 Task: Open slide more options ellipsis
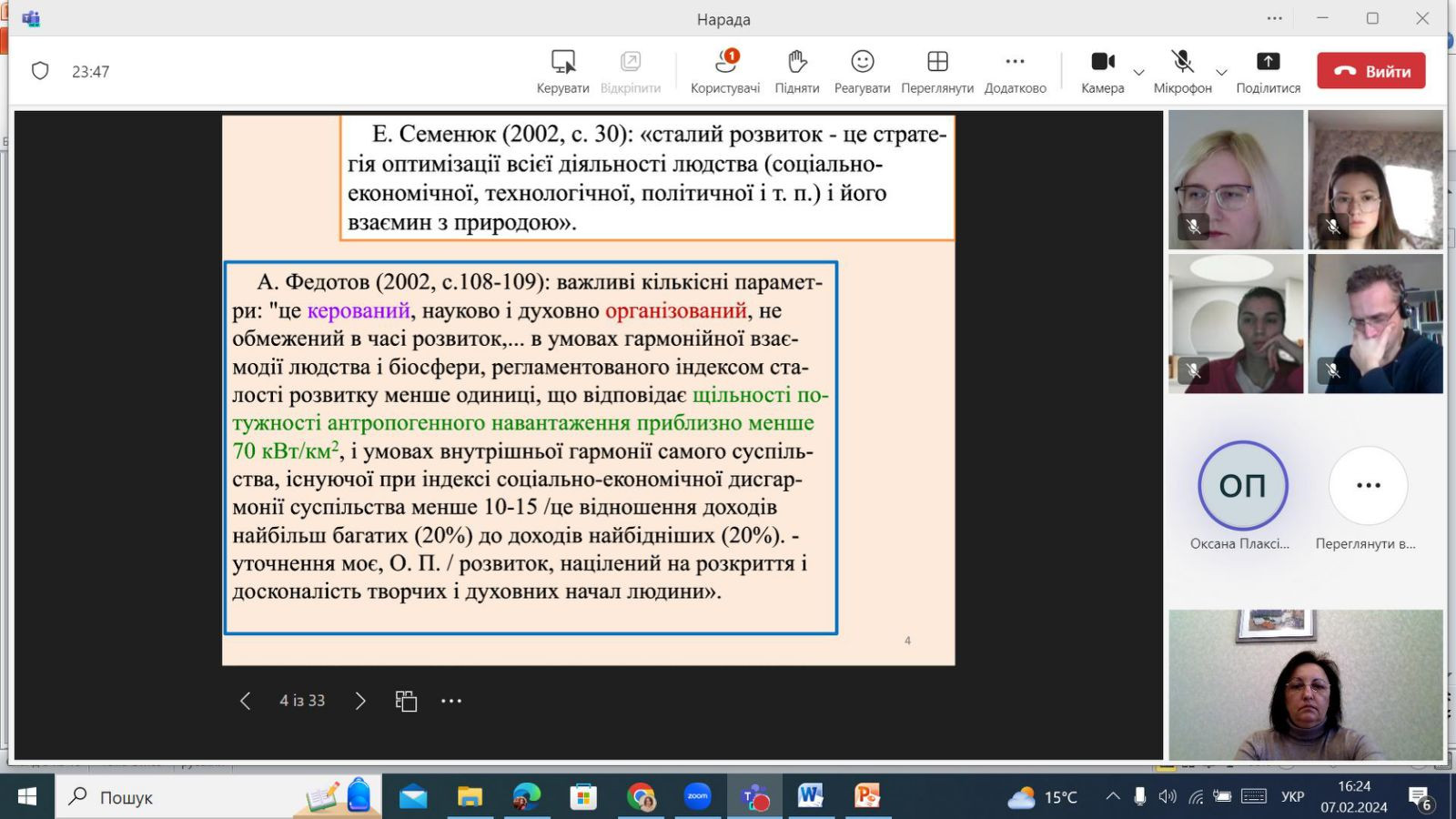[451, 701]
